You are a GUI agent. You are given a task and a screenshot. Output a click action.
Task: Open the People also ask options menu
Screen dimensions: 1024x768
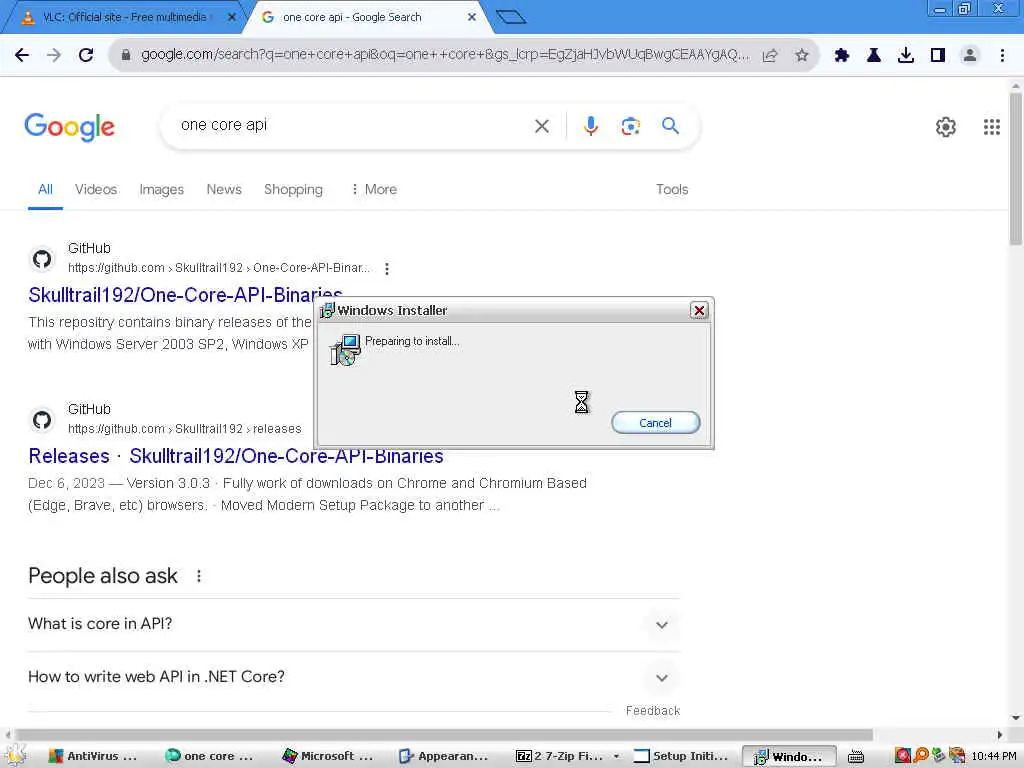[199, 576]
